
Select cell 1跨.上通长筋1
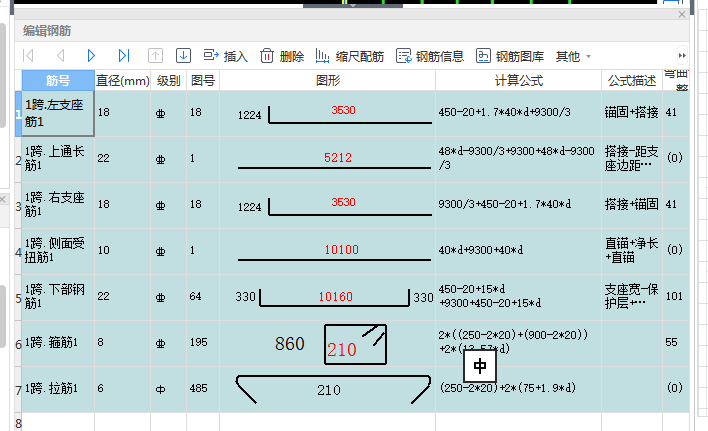pyautogui.click(x=58, y=159)
